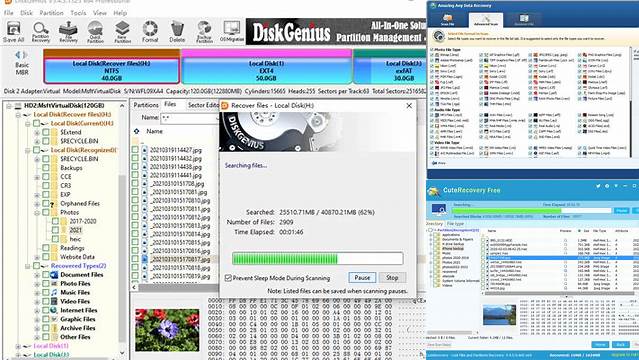This screenshot has height=360, width=639.
Task: Check the Photo Files checkbox
Action: [x=46, y=283]
